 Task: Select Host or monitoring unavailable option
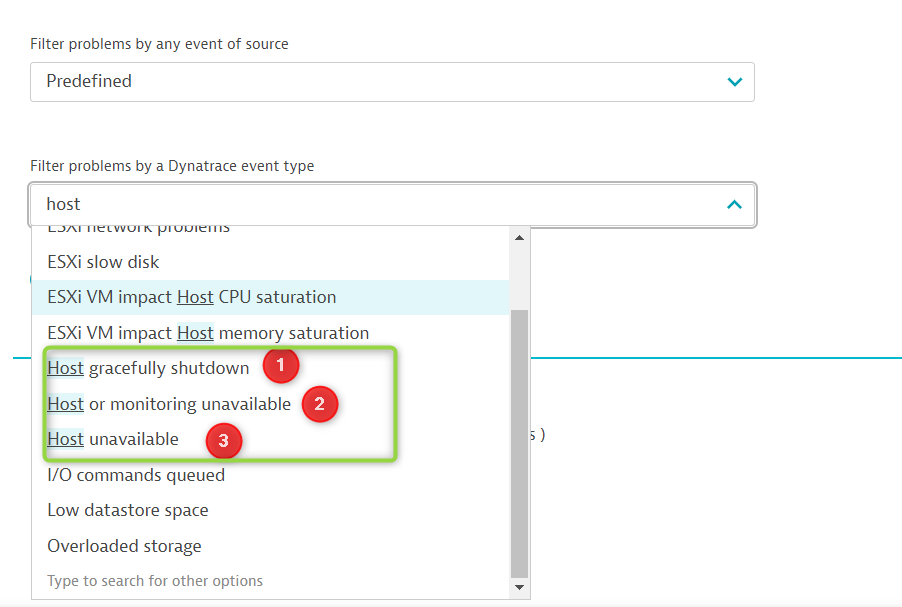click(169, 404)
